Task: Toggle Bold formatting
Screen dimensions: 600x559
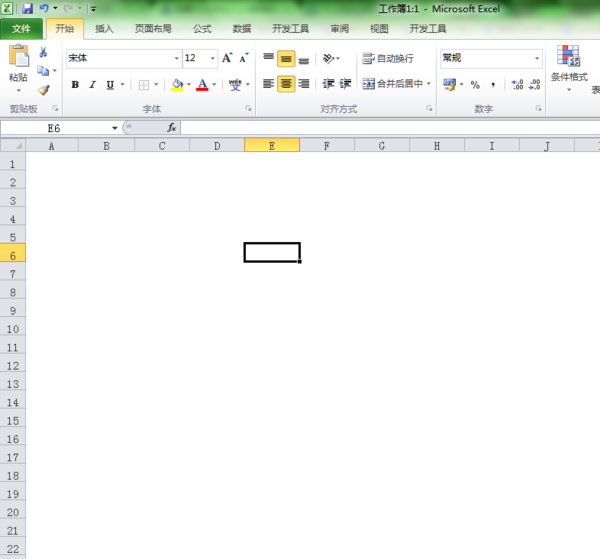Action: 75,85
